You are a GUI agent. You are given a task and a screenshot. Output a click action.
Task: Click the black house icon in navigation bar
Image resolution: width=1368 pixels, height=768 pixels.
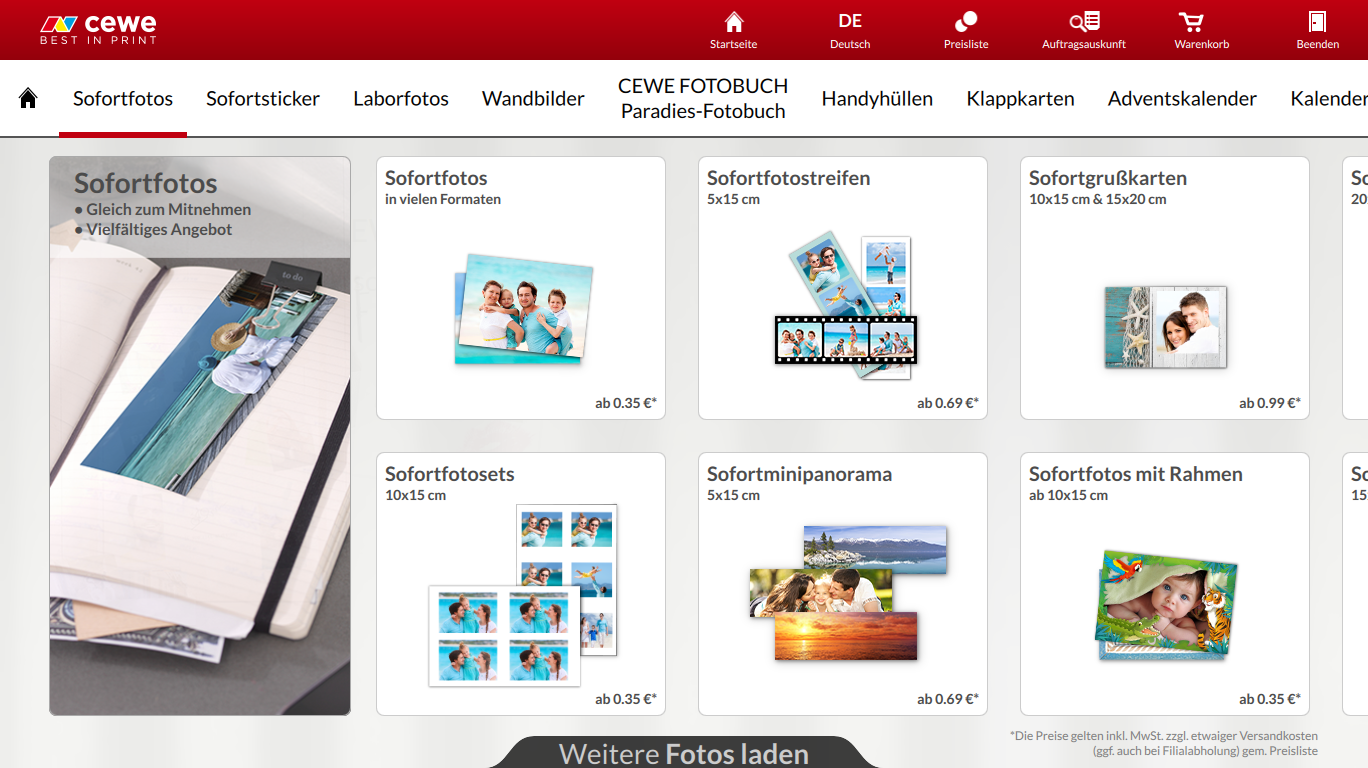[28, 98]
